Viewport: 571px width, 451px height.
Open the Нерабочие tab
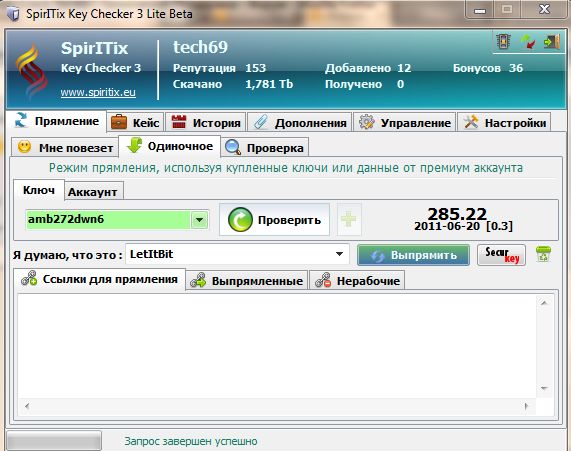pyautogui.click(x=357, y=281)
